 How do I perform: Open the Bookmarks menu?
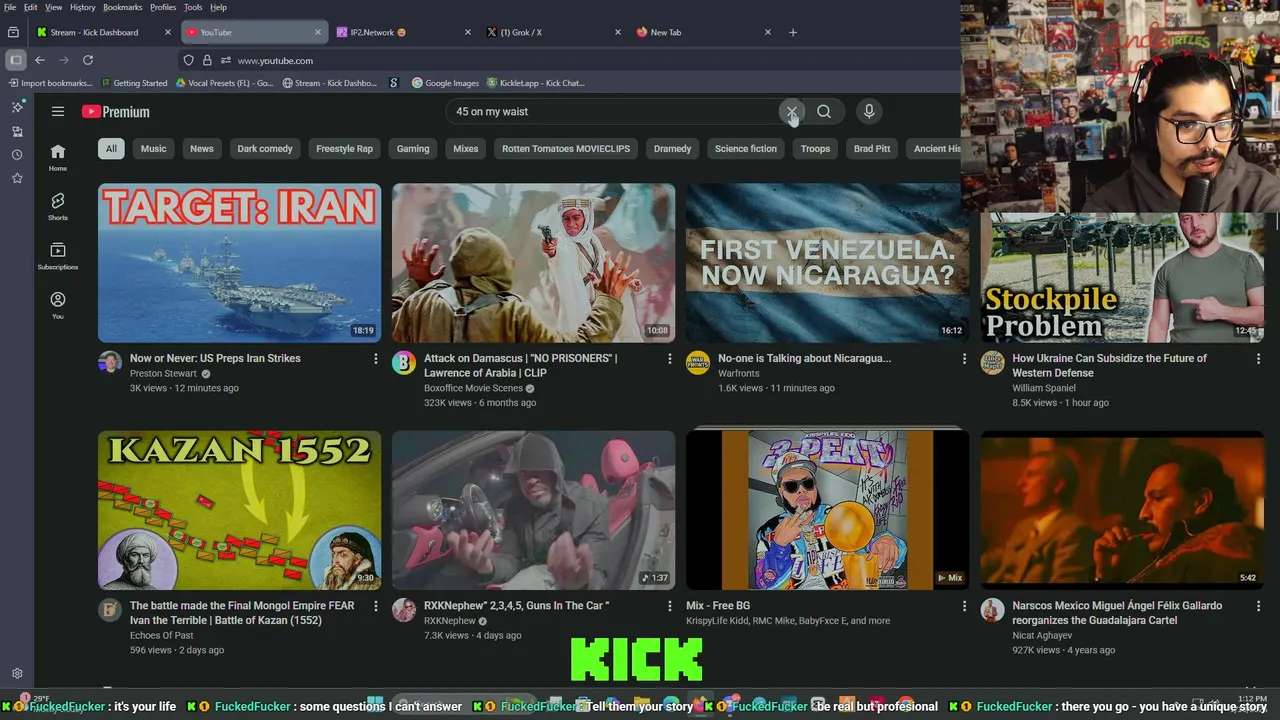123,7
